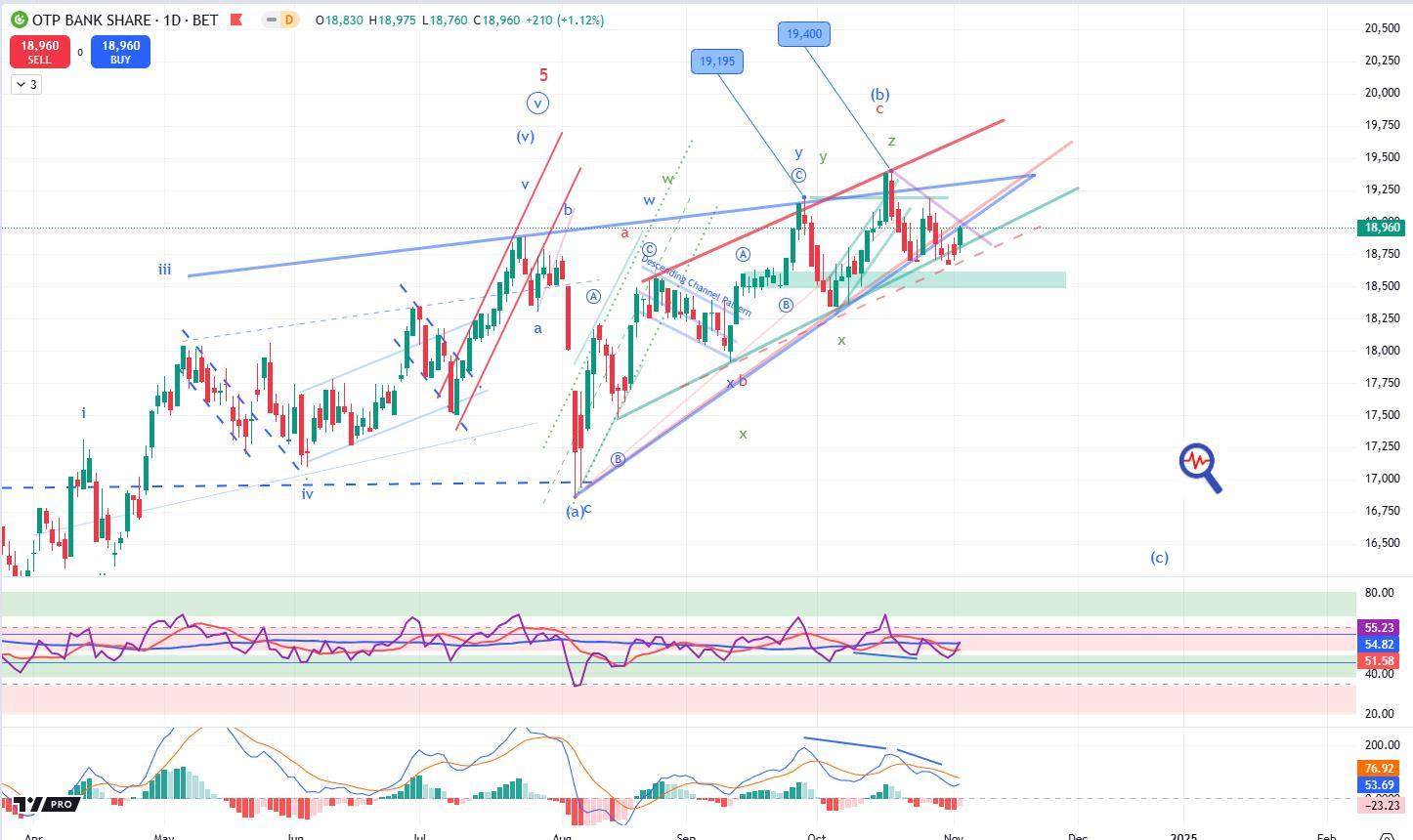Click the red flag icon beside BET
This screenshot has width=1413, height=840.
tap(235, 20)
